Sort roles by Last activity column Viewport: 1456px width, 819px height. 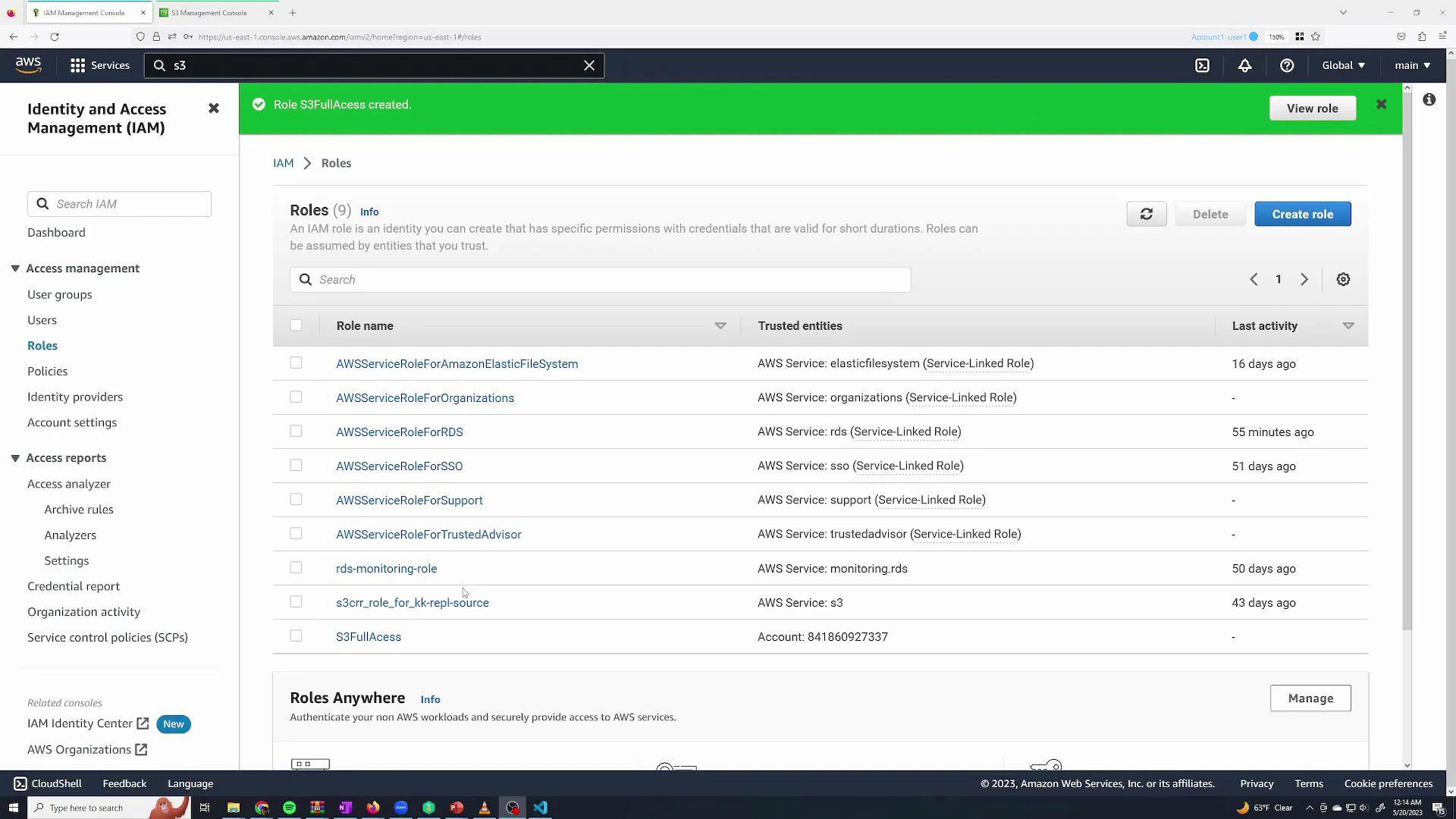[1263, 325]
